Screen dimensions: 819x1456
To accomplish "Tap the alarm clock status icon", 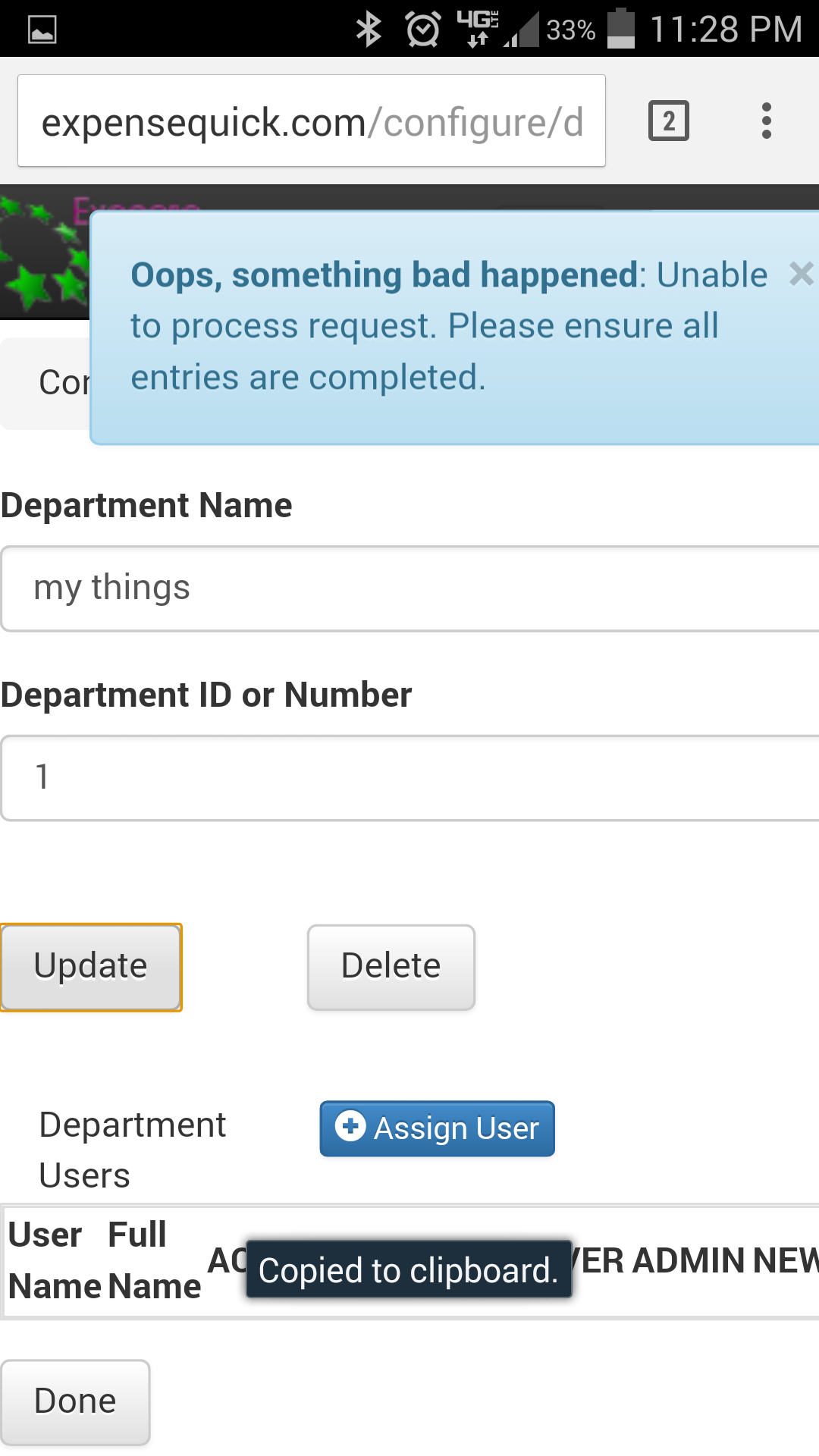I will pos(422,30).
